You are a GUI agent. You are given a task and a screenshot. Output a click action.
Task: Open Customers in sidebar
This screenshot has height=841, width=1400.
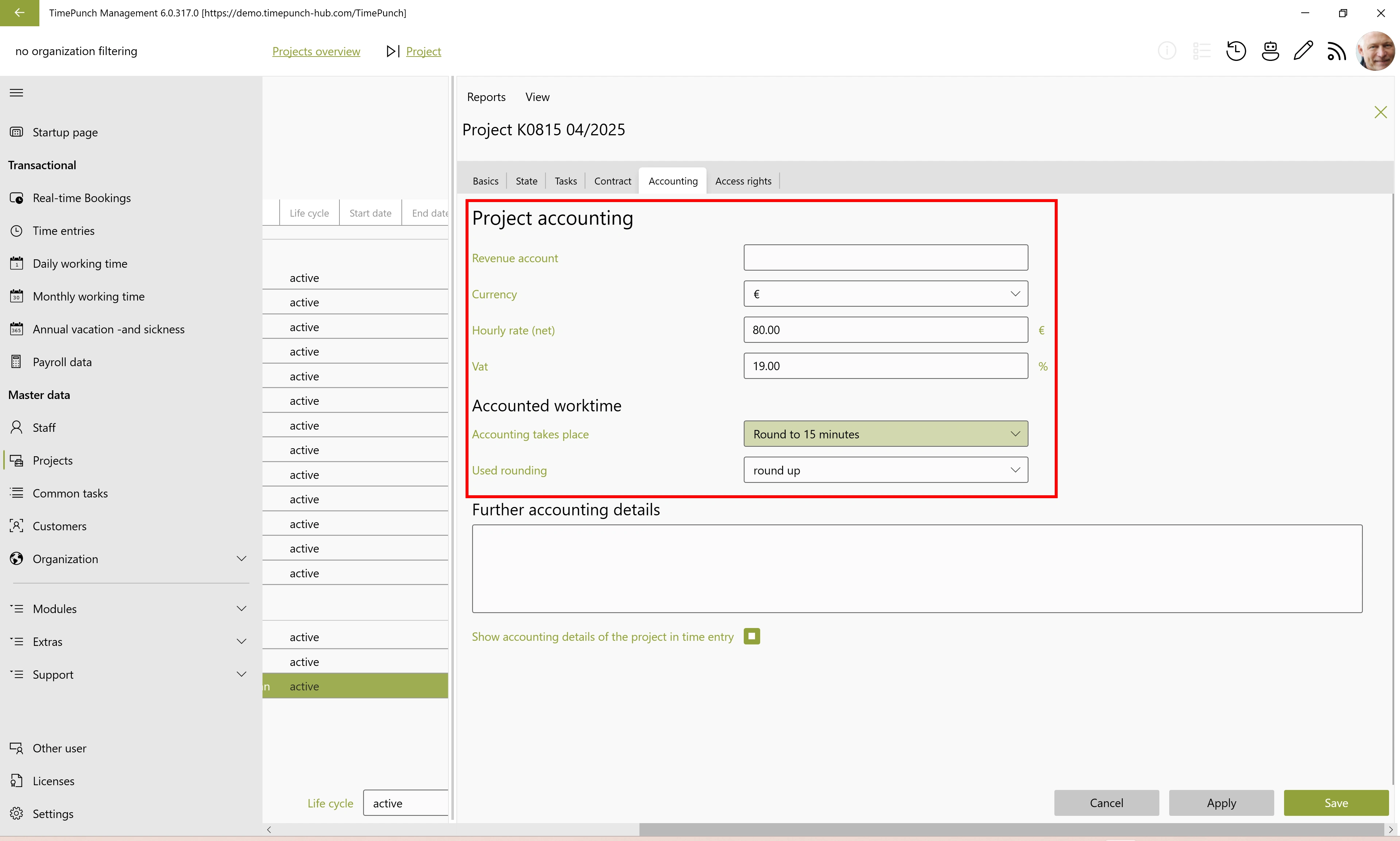pos(59,526)
